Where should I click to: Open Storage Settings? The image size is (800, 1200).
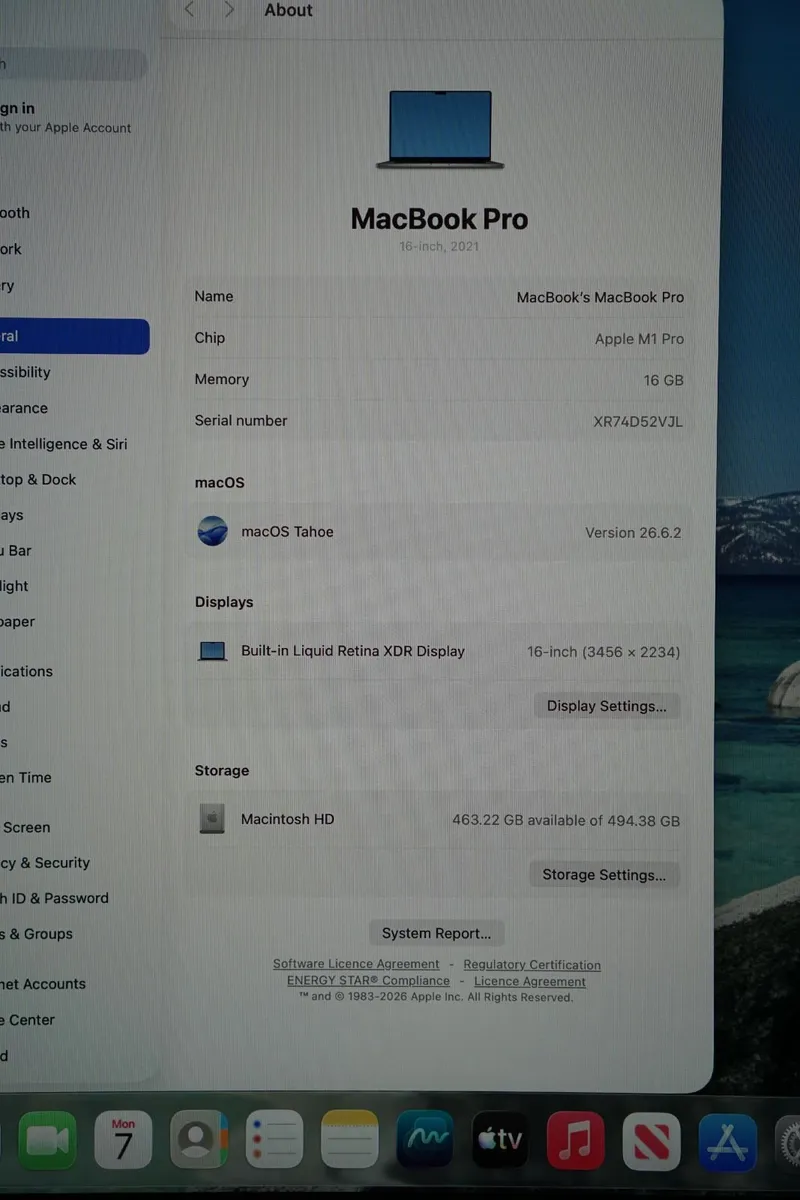[604, 875]
